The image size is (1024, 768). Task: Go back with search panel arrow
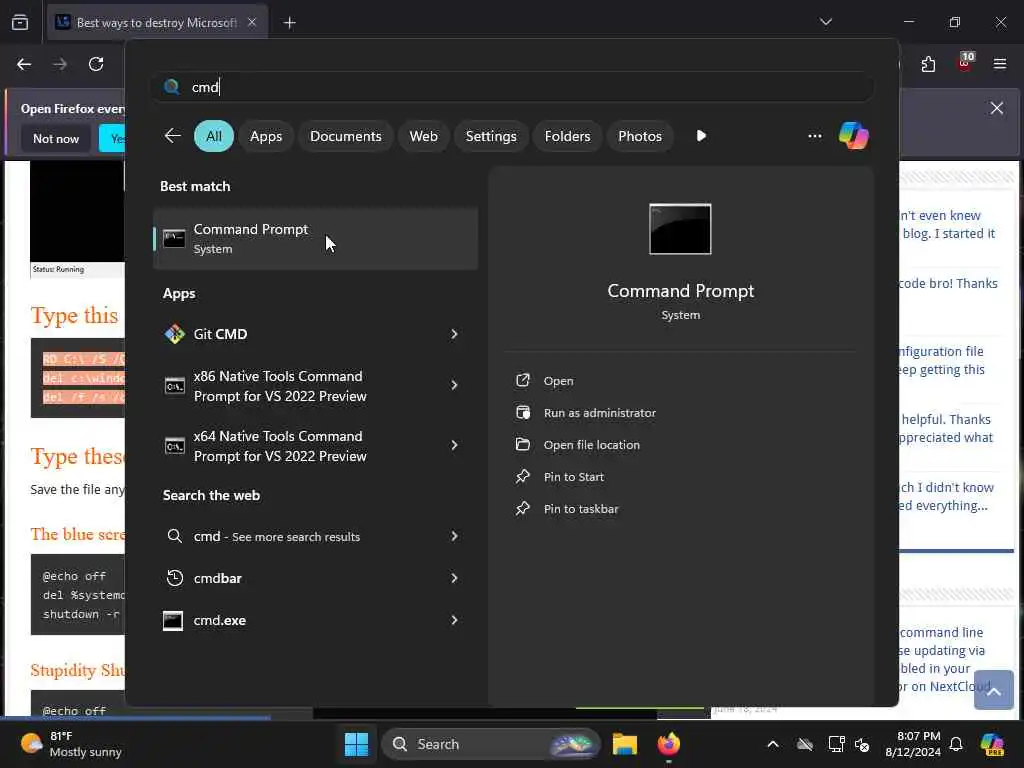tap(172, 136)
